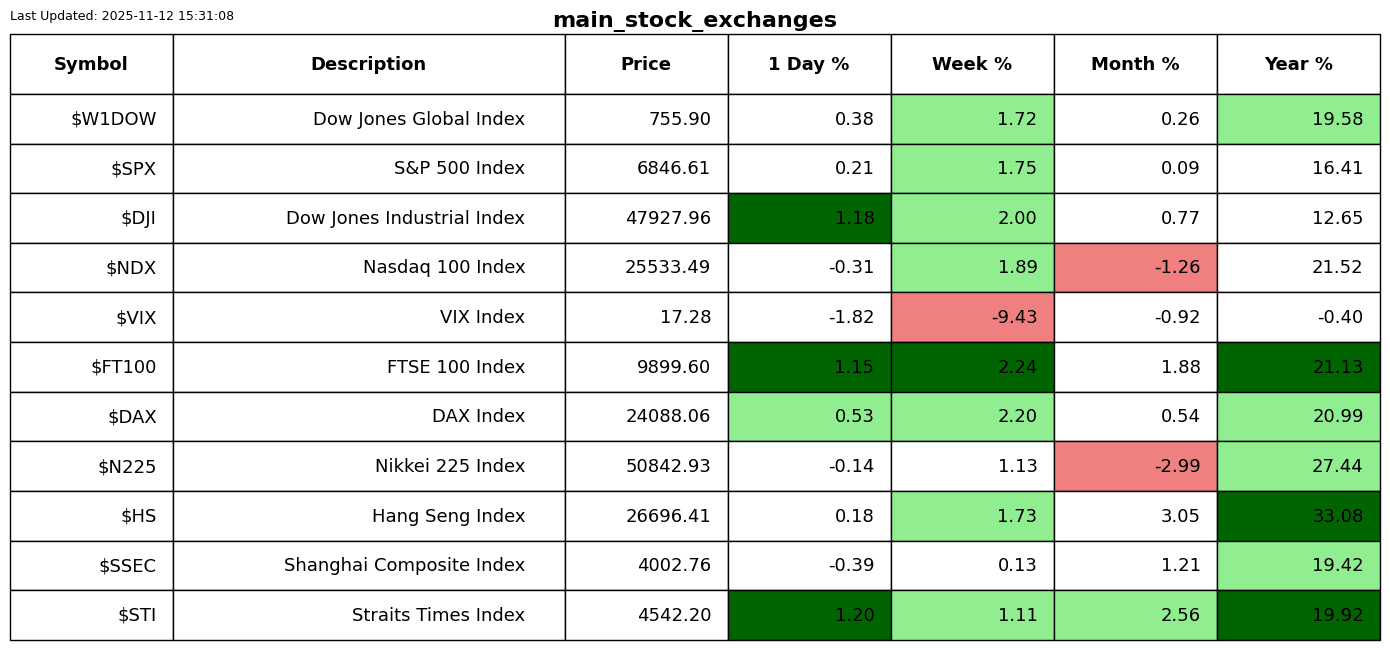Select the light green 27.44 year cell

click(x=1298, y=466)
